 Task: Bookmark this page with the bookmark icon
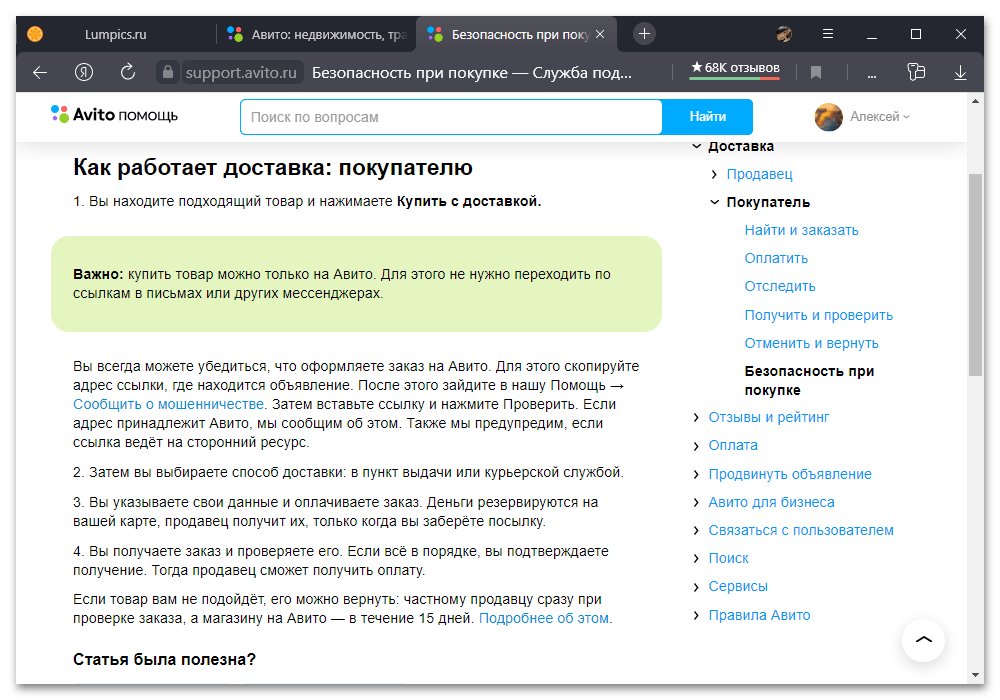coord(815,73)
